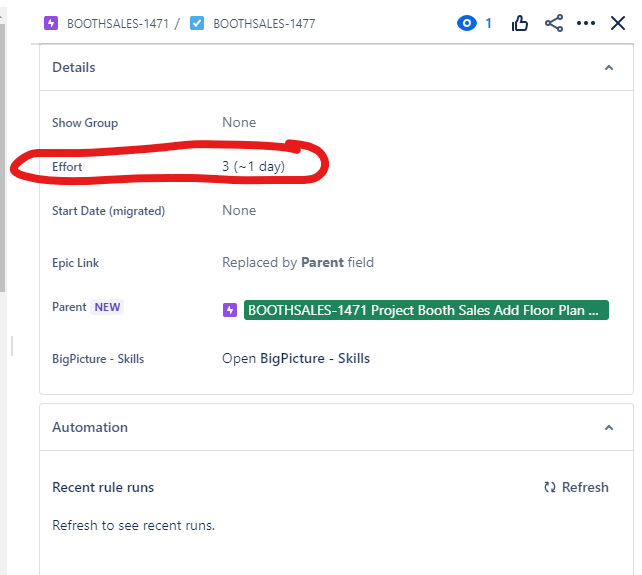Click Start Date (migrated) label
The height and width of the screenshot is (575, 642).
[x=109, y=211]
